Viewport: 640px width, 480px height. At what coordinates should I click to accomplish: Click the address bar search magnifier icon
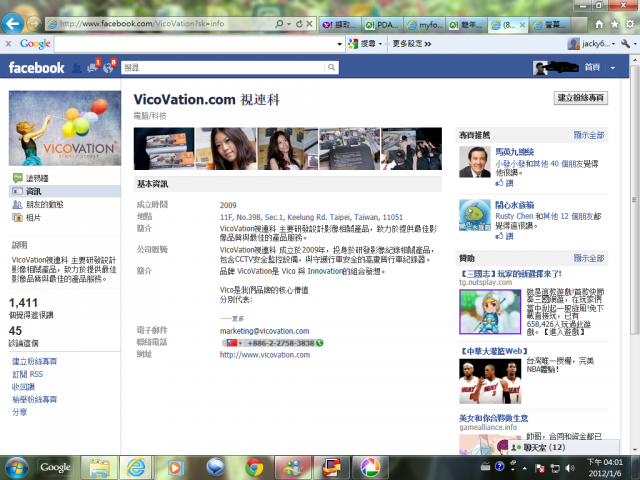click(x=280, y=24)
